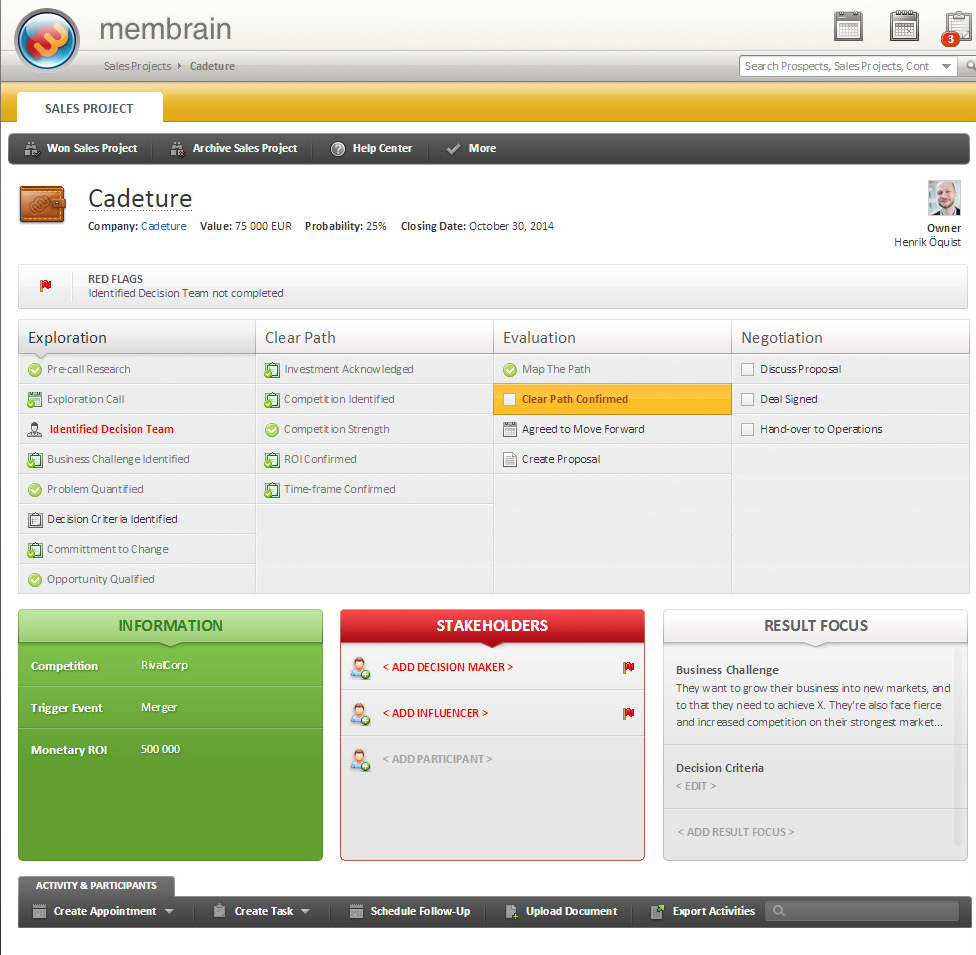
Task: Click Export Activities button
Action: tap(703, 911)
